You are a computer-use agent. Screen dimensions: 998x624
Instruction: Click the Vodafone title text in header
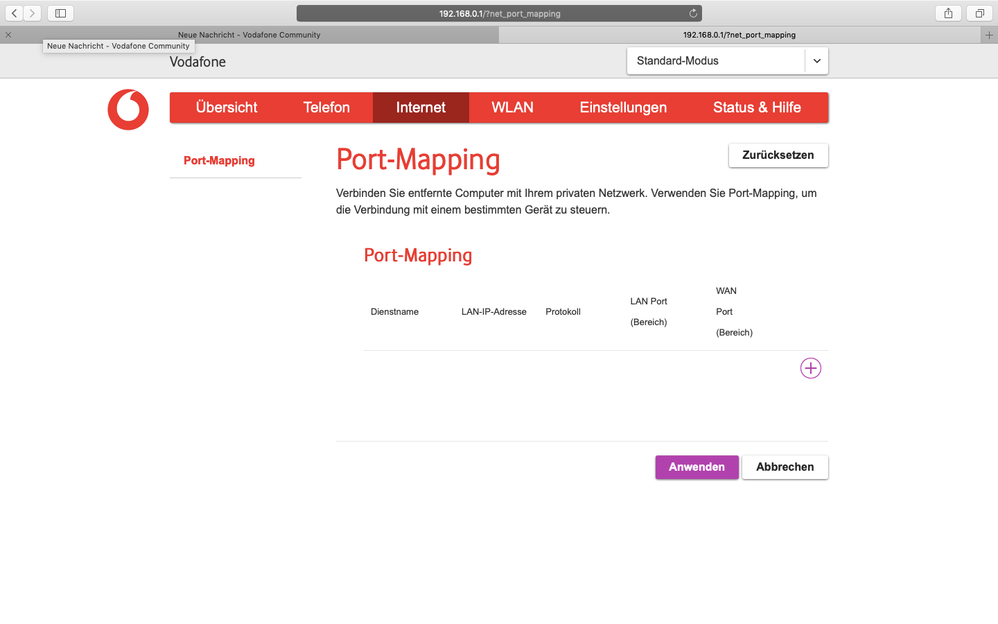click(x=197, y=62)
